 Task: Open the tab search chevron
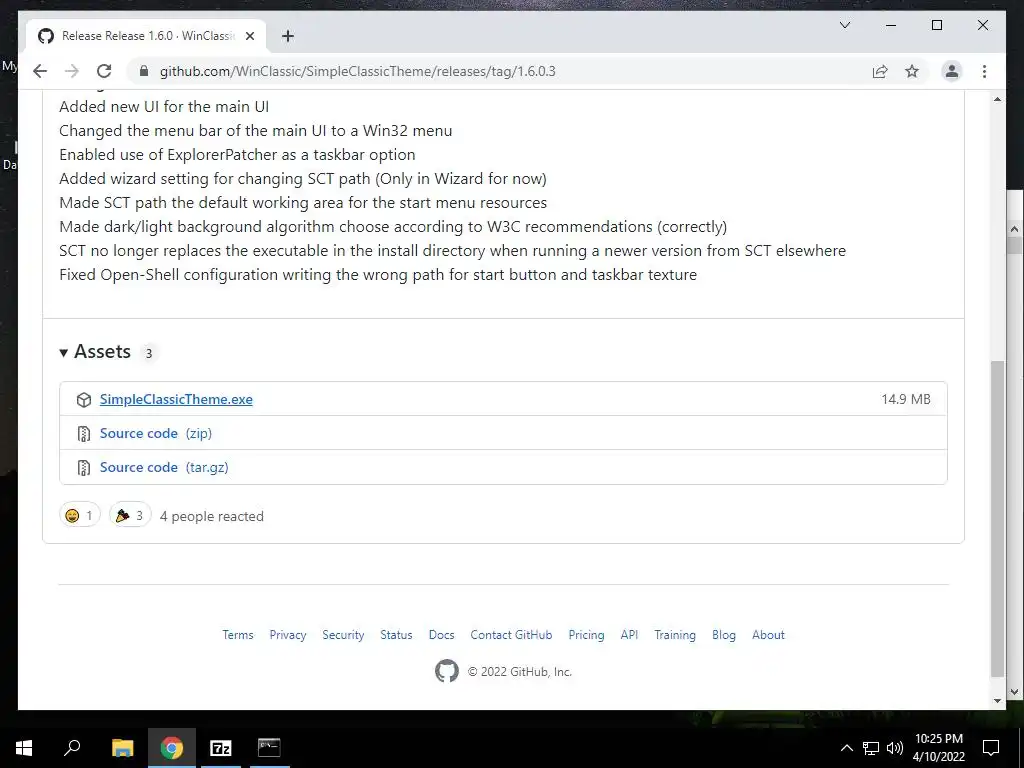click(x=844, y=25)
